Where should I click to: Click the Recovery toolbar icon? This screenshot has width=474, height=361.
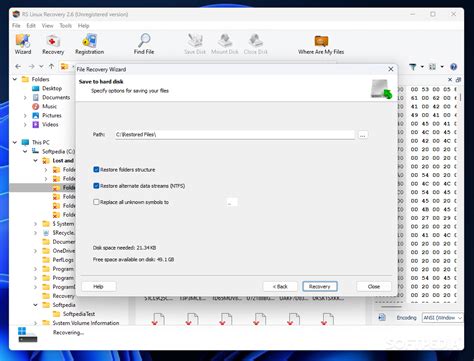click(53, 44)
